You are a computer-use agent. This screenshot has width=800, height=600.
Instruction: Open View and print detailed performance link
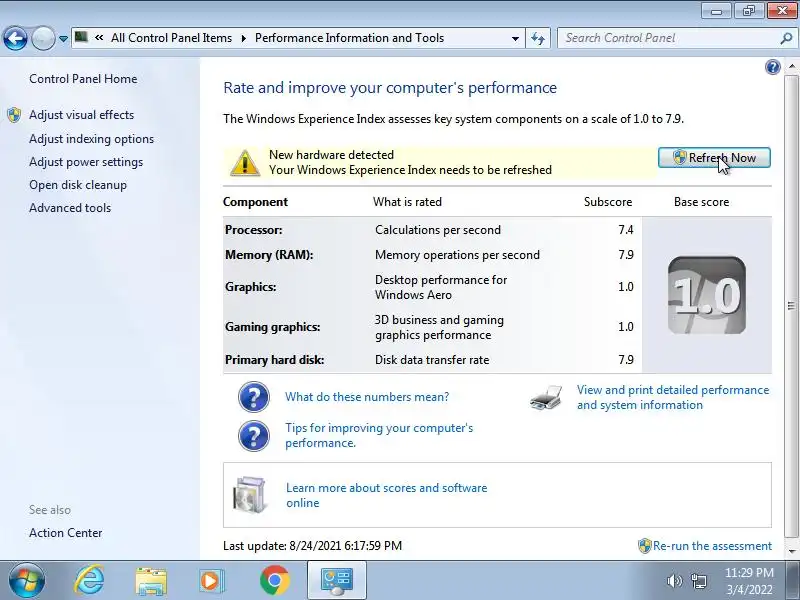(x=673, y=397)
